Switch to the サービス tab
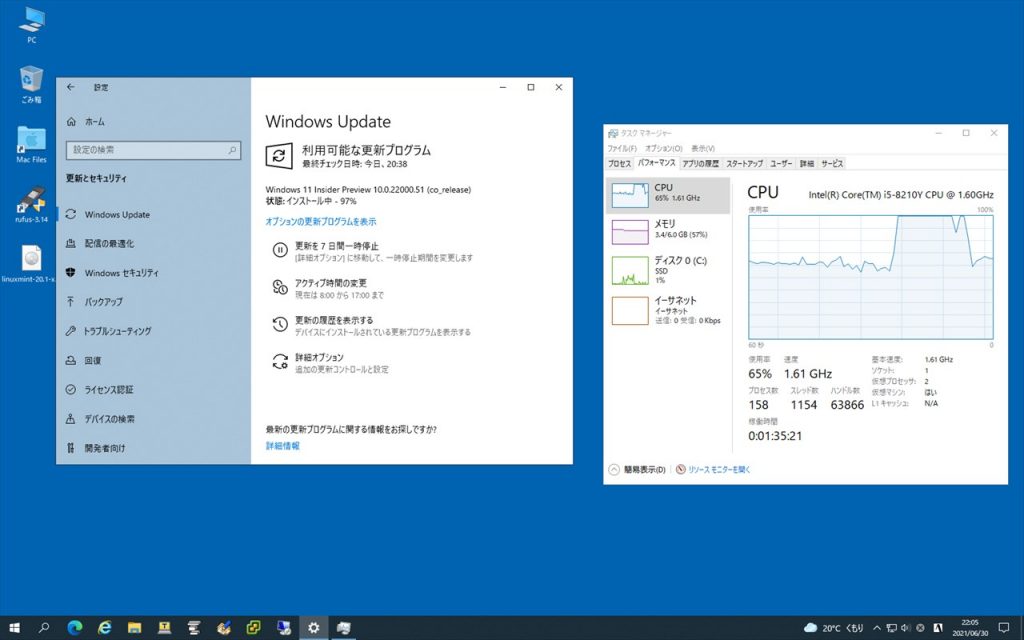This screenshot has width=1024, height=640. (x=832, y=163)
